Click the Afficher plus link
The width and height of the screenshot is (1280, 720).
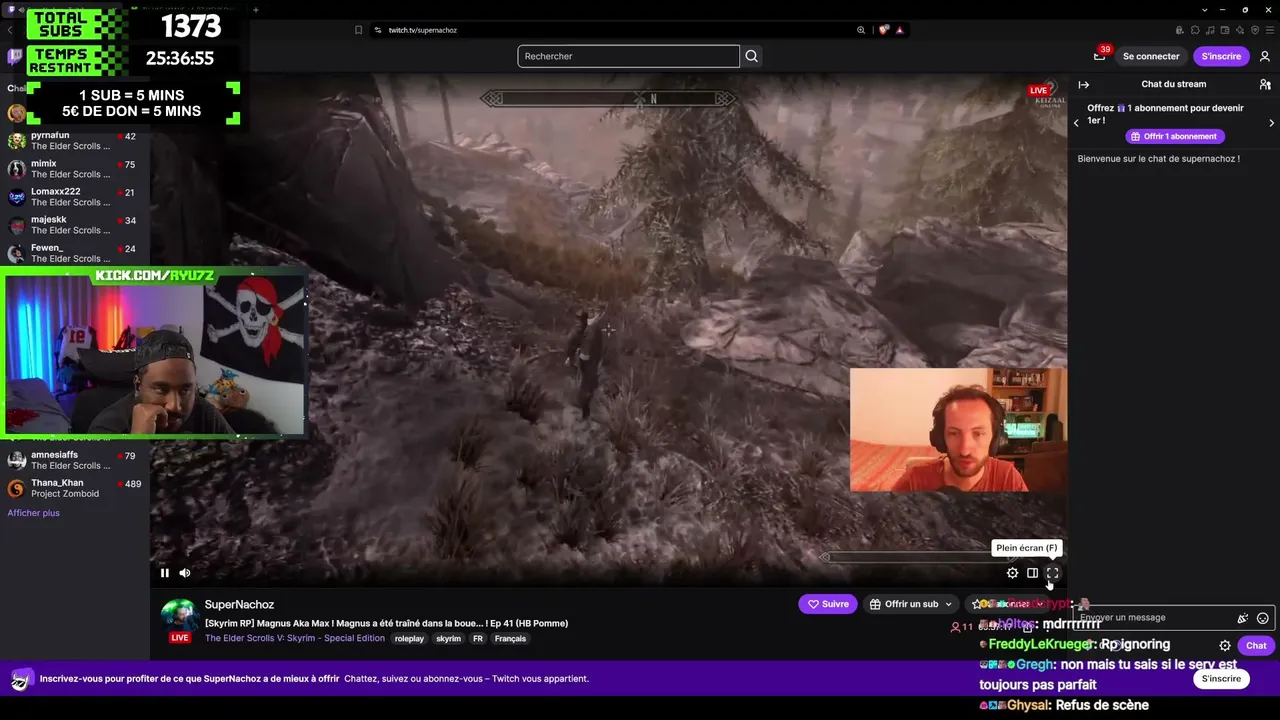click(34, 513)
